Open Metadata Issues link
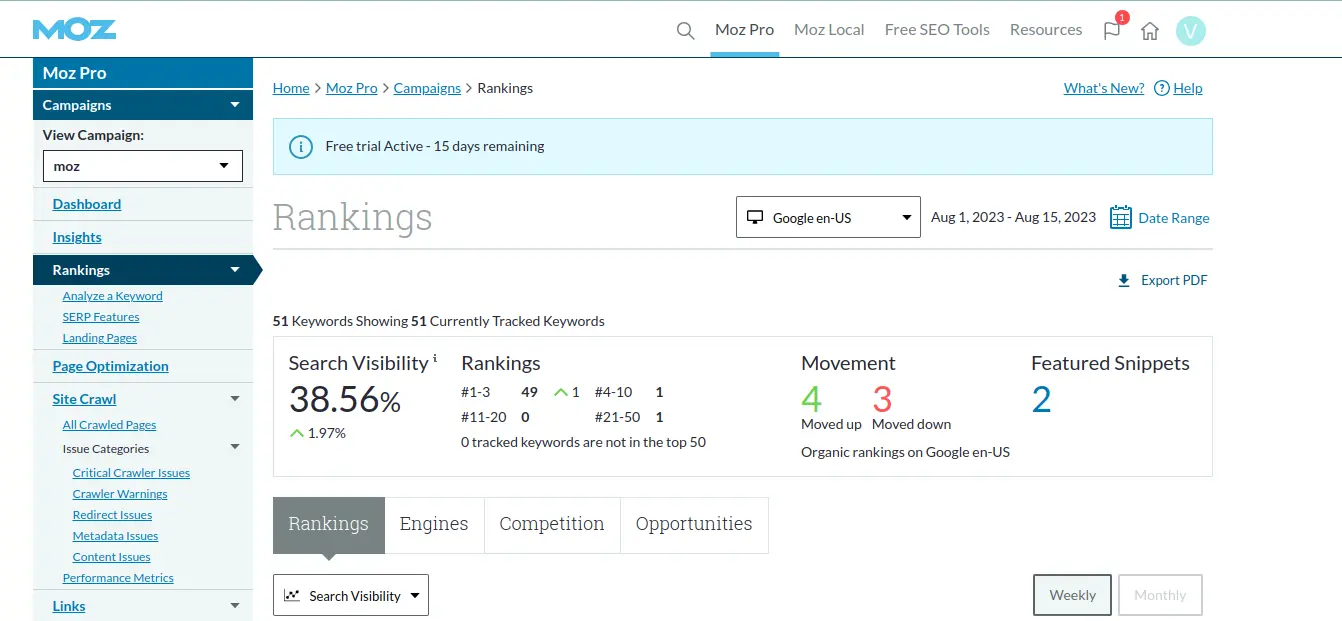Viewport: 1342px width, 621px height. (115, 536)
